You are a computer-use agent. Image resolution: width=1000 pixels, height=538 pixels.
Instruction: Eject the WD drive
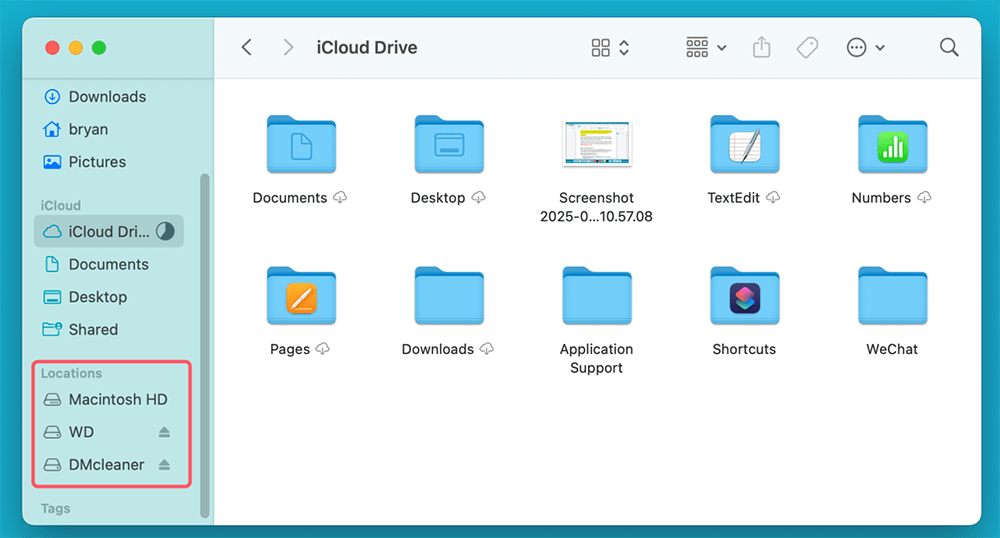(164, 432)
